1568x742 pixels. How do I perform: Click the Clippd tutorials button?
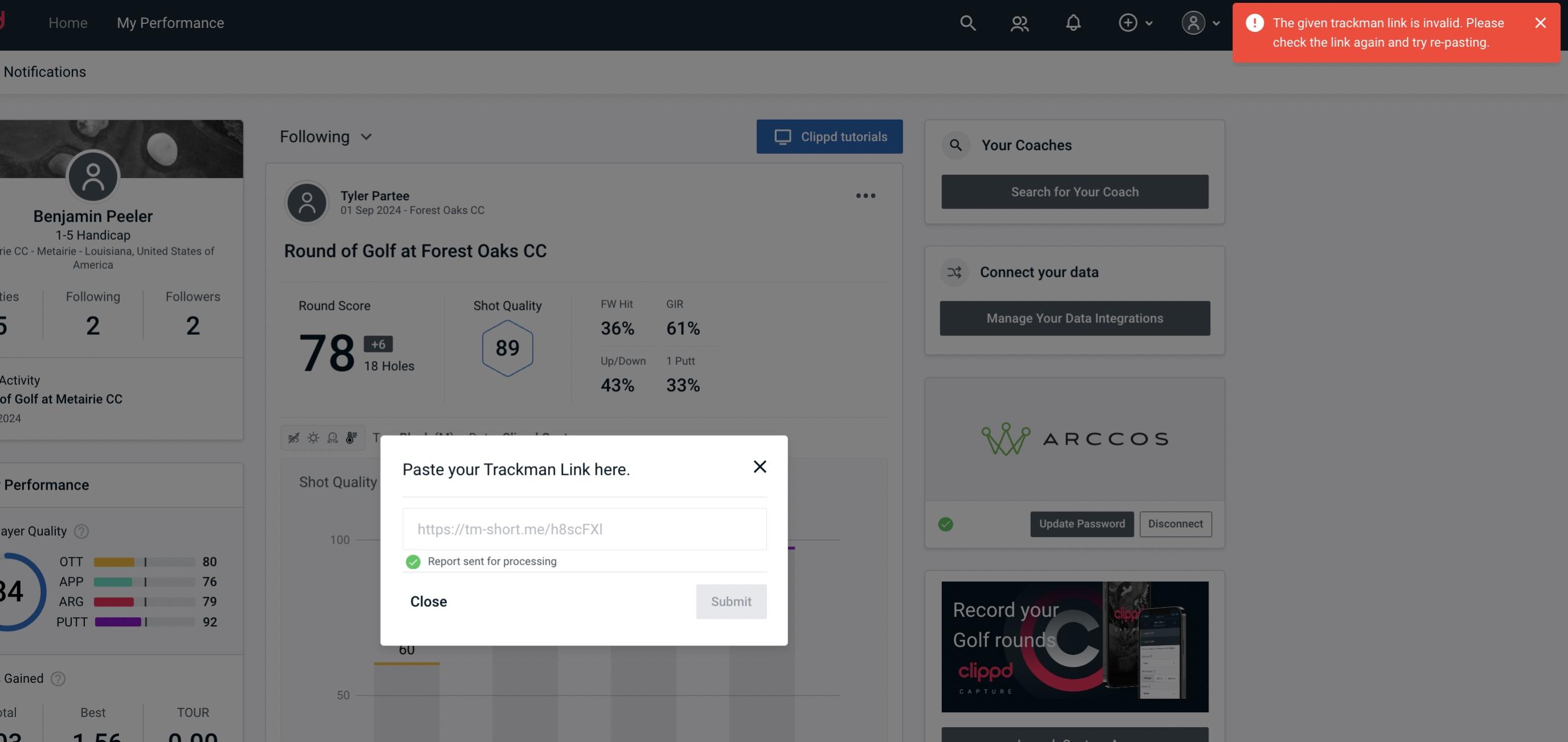tap(829, 136)
